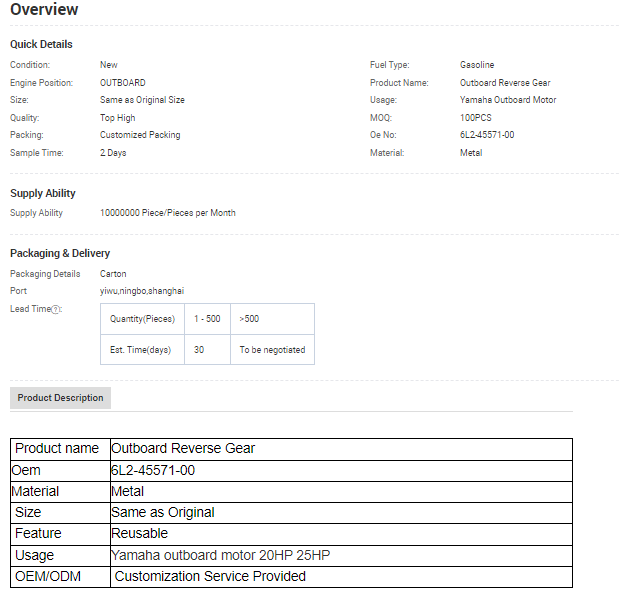Click the 30 estimated days cell

click(199, 350)
